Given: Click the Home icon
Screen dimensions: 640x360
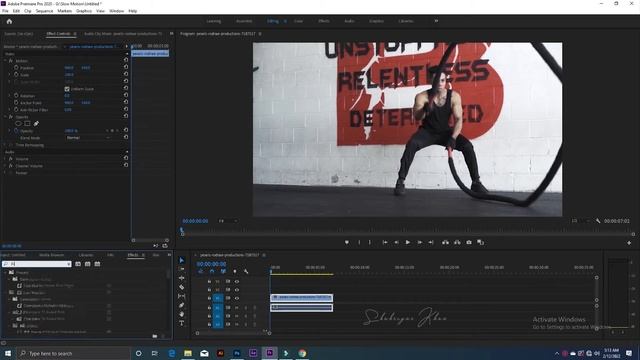Looking at the screenshot, I should pyautogui.click(x=9, y=21).
